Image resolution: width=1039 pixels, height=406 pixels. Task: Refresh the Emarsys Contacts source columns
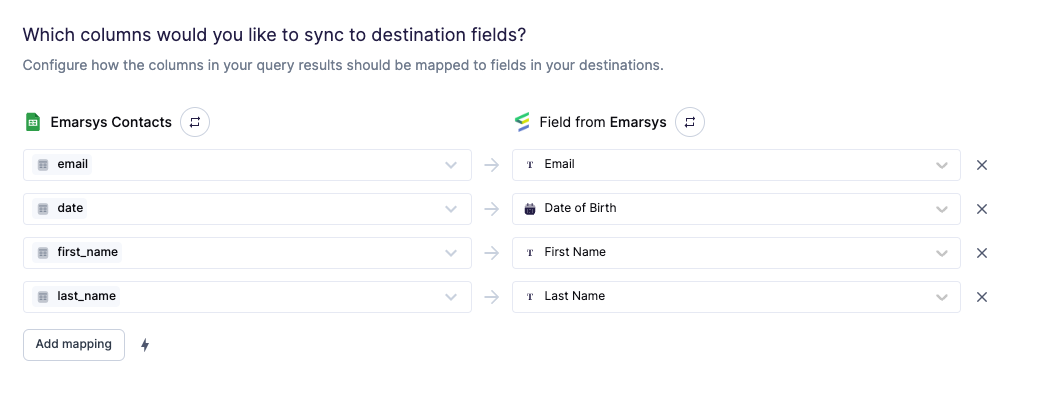(195, 123)
